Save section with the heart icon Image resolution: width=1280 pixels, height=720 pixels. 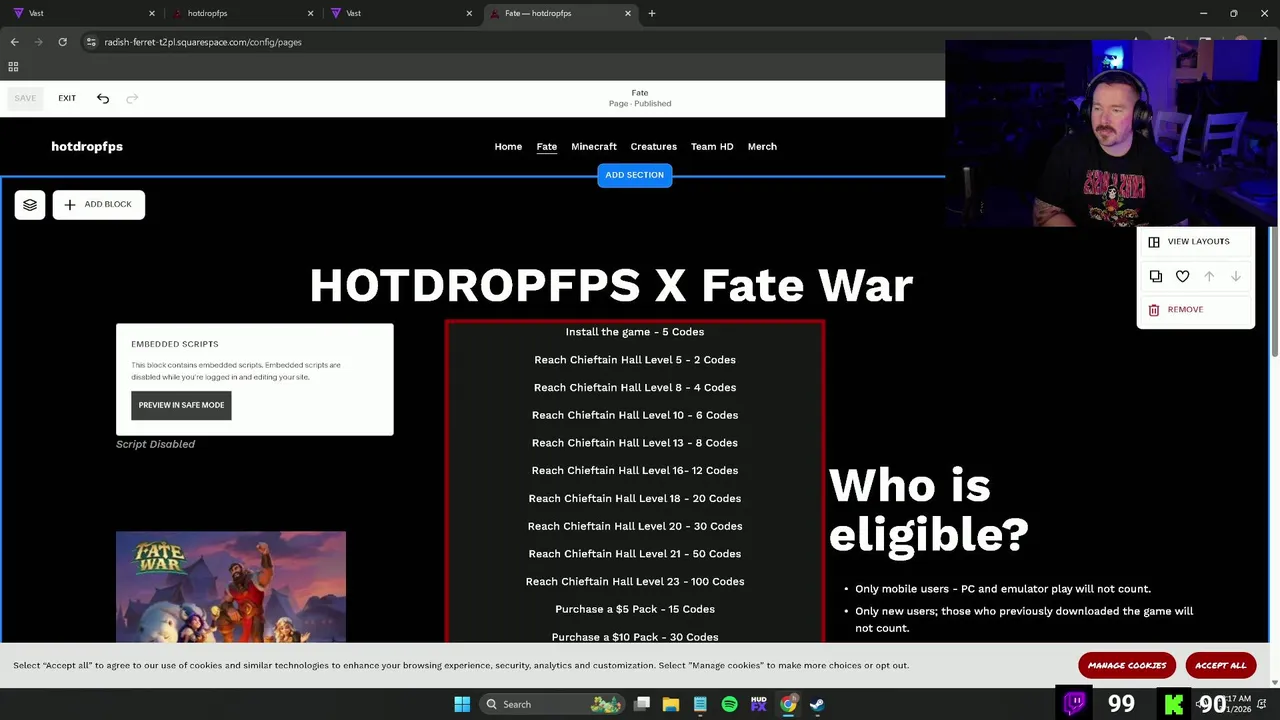[x=1183, y=276]
